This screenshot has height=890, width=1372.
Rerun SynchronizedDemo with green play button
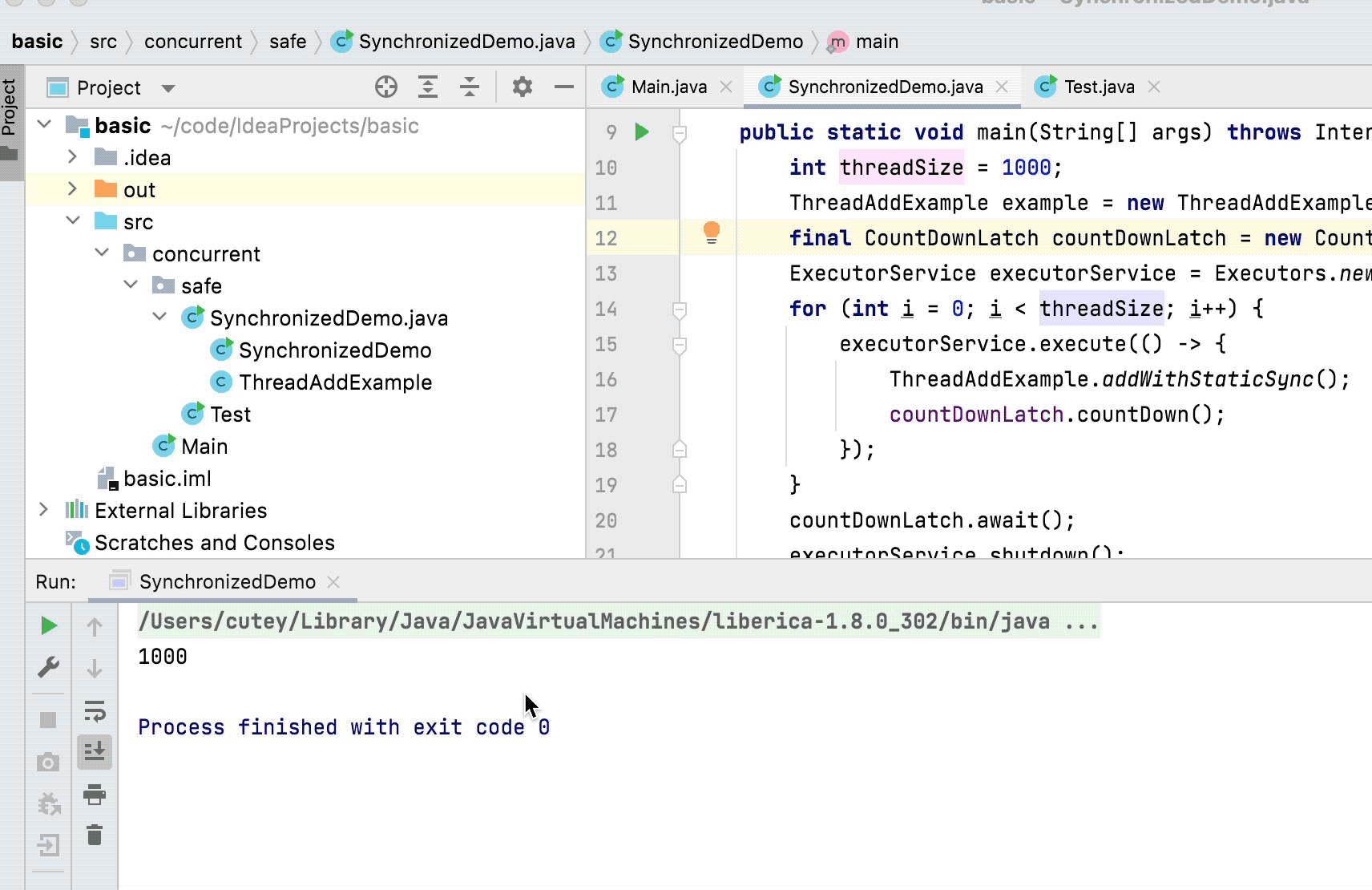[x=49, y=625]
